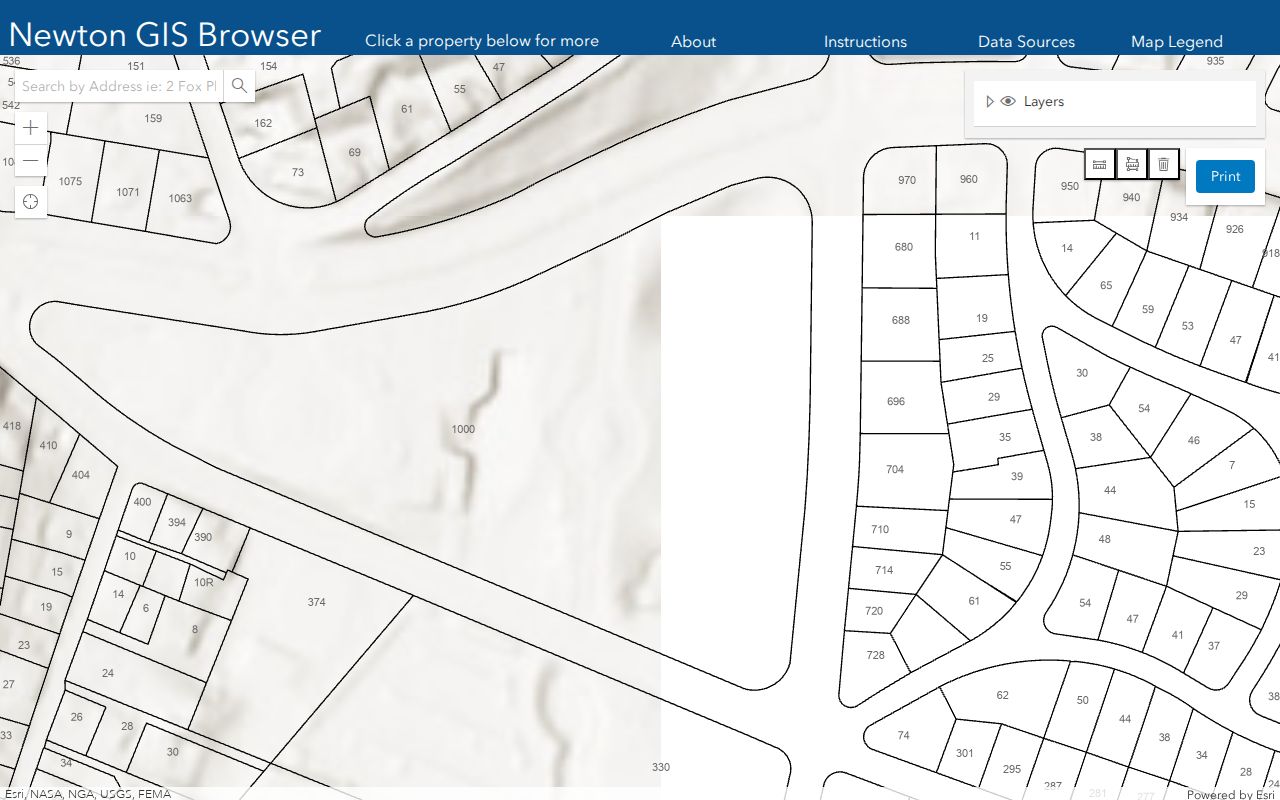Viewport: 1280px width, 800px height.
Task: Click the Newton GIS Browser title
Action: [x=165, y=35]
